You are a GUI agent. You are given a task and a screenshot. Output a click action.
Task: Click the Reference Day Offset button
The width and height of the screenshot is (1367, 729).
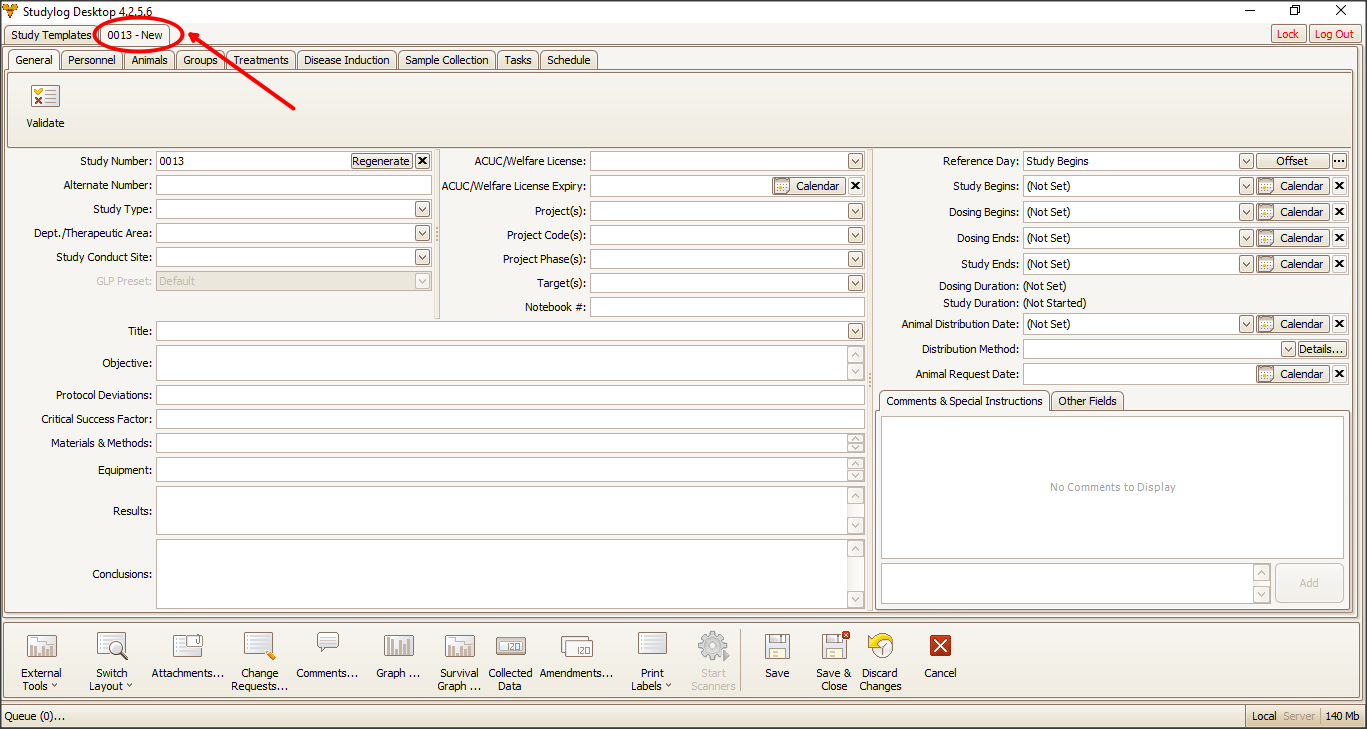click(1292, 161)
